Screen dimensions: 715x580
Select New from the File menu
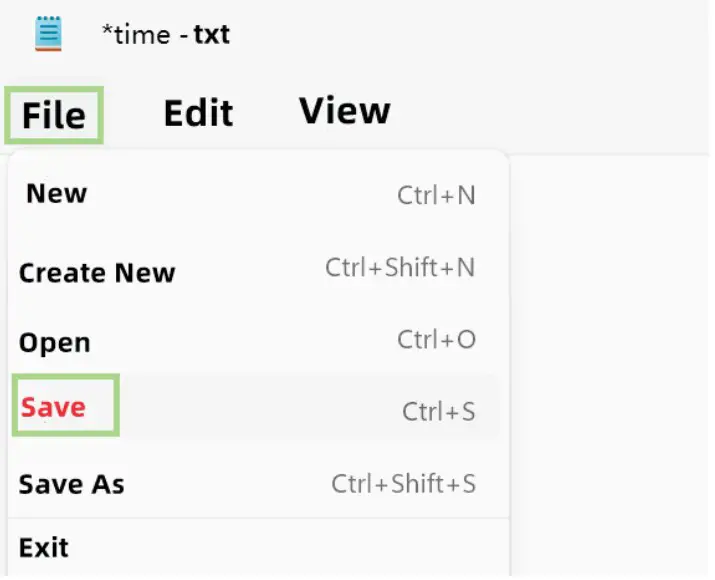click(x=57, y=193)
